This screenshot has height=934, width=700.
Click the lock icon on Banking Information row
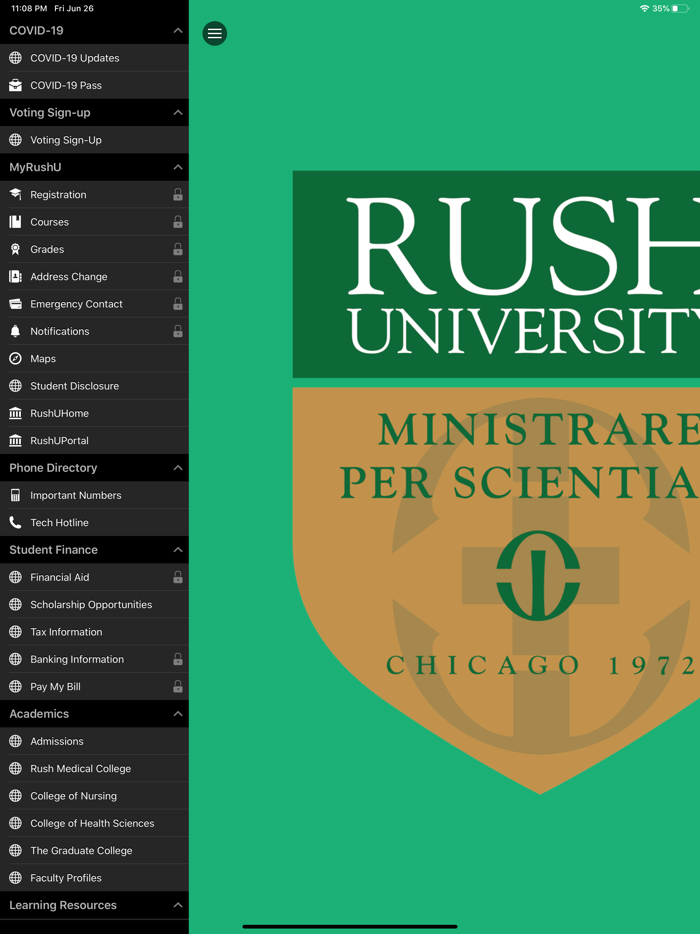pos(178,659)
